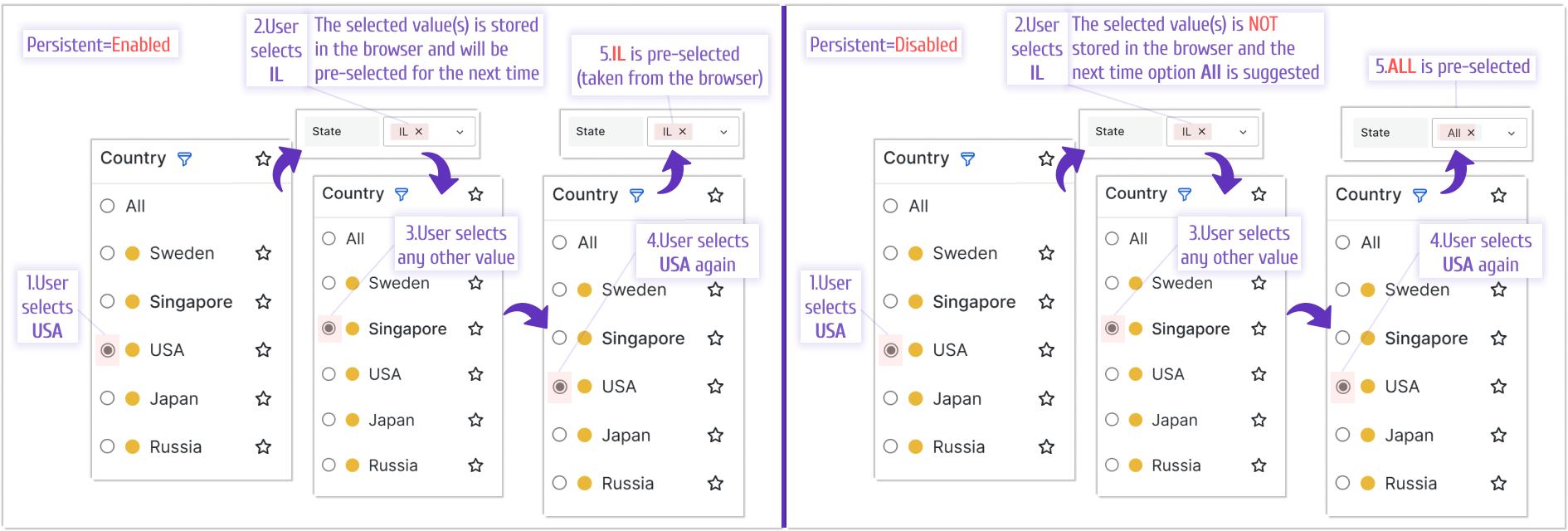
Task: Select the Singapore radio button in the middle panel
Action: tap(329, 329)
